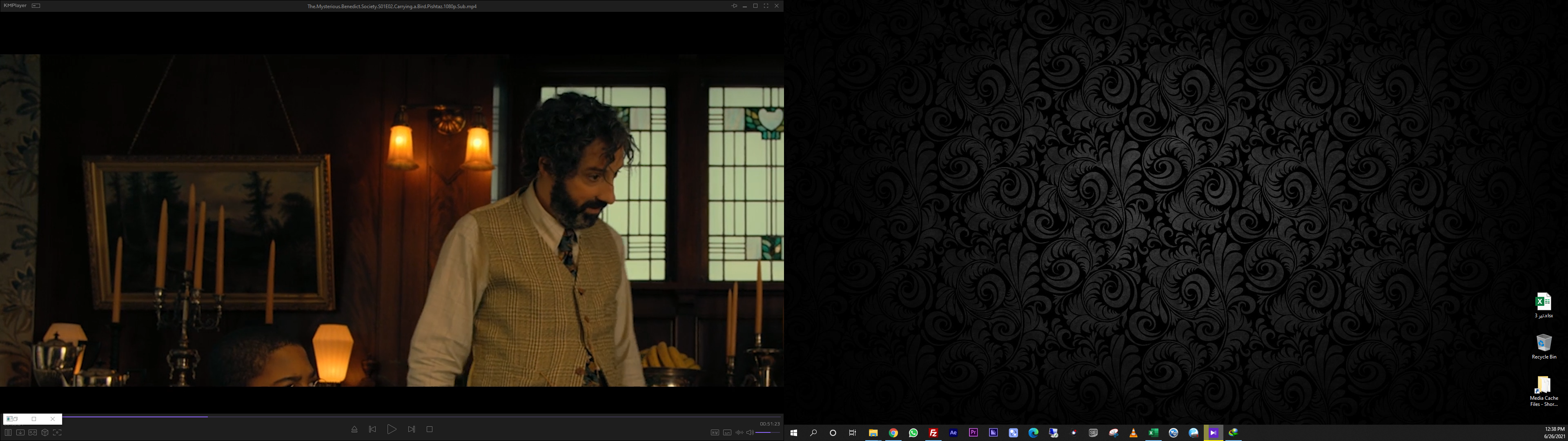
Task: Skip to the next track
Action: coord(412,430)
